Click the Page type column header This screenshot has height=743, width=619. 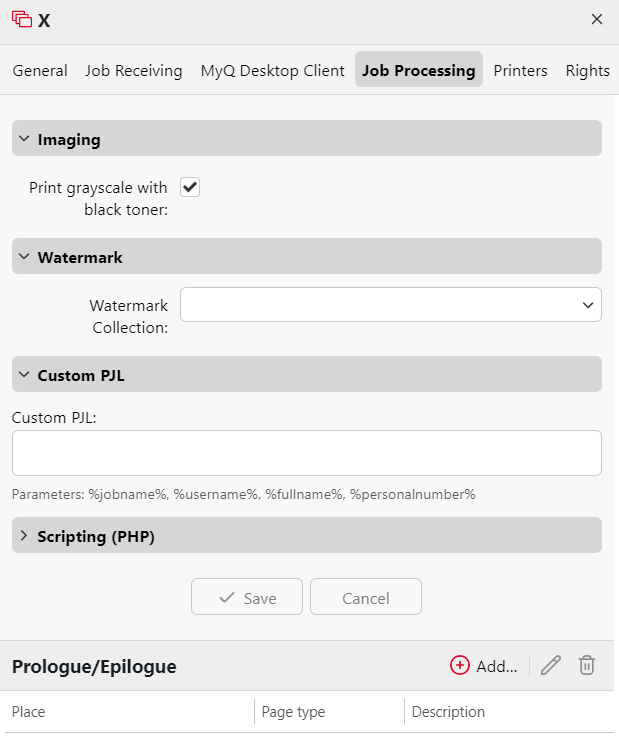293,712
